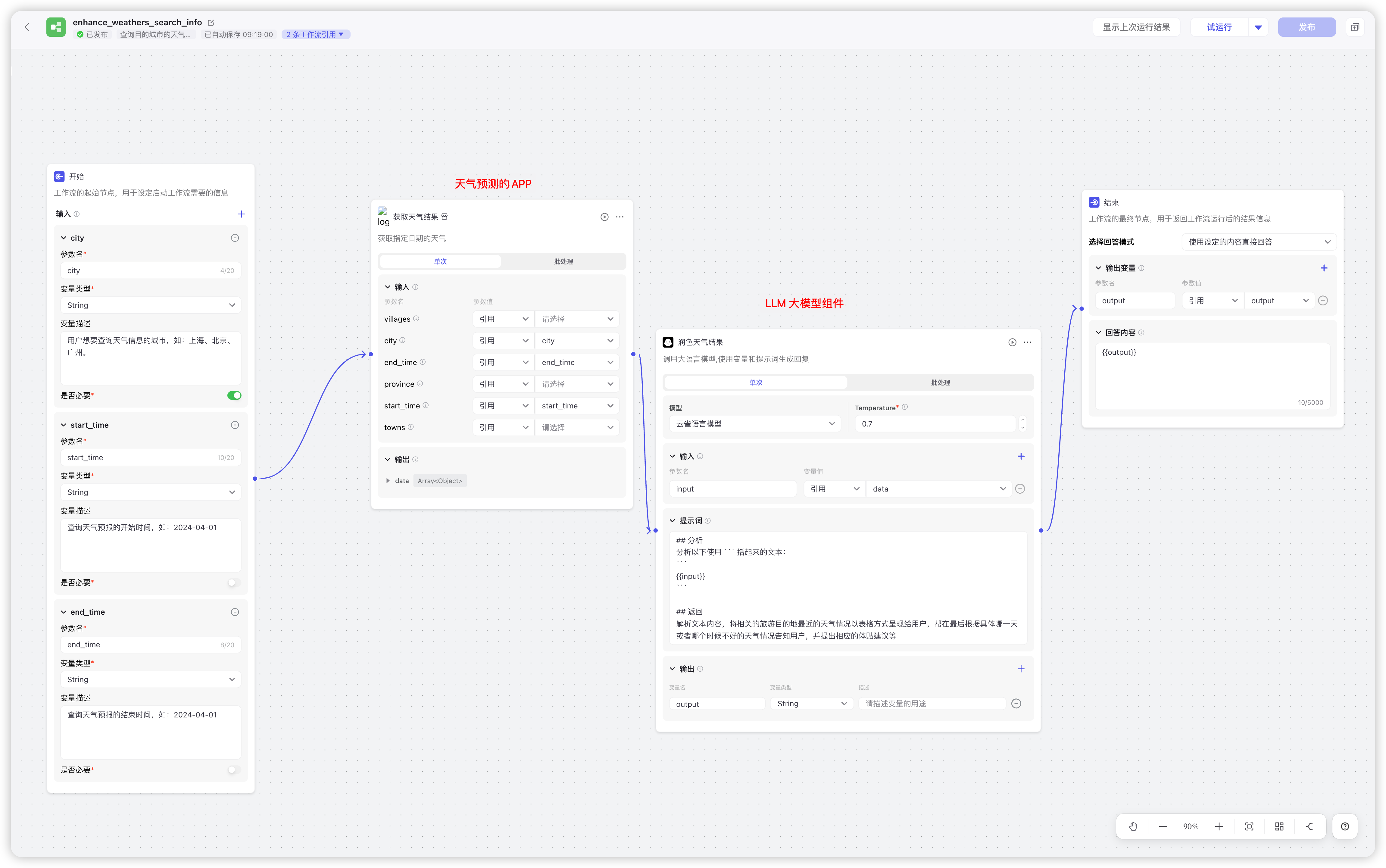The height and width of the screenshot is (868, 1386).
Task: Open the 90% zoom level indicator
Action: 1191,827
